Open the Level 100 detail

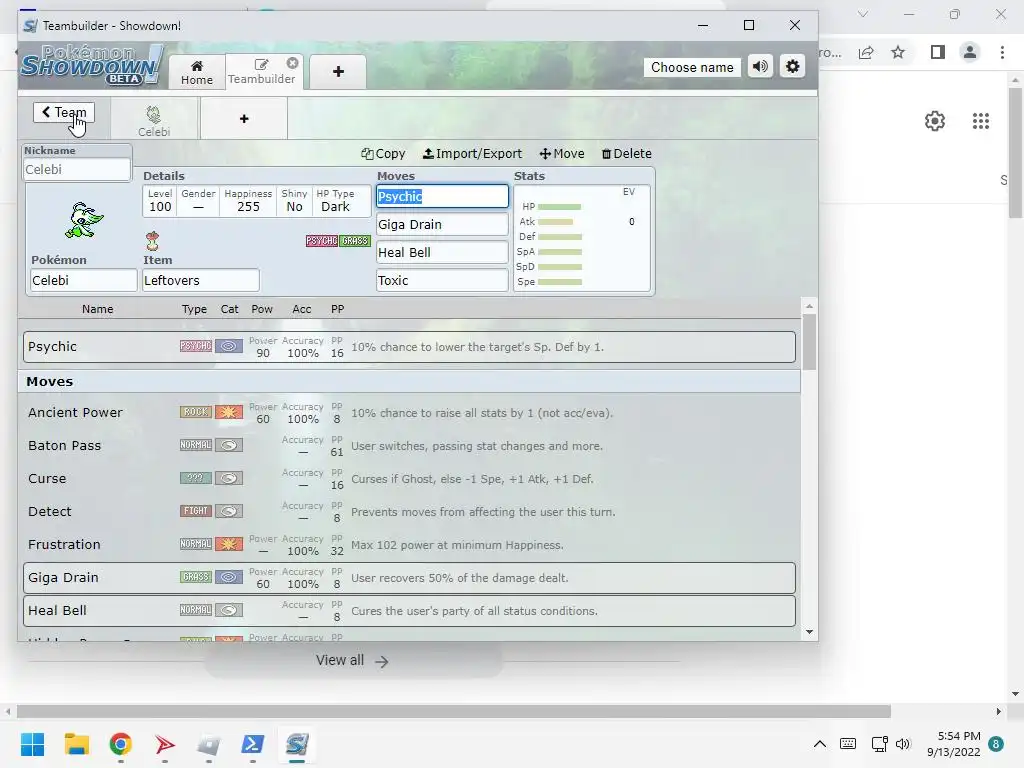[x=160, y=201]
